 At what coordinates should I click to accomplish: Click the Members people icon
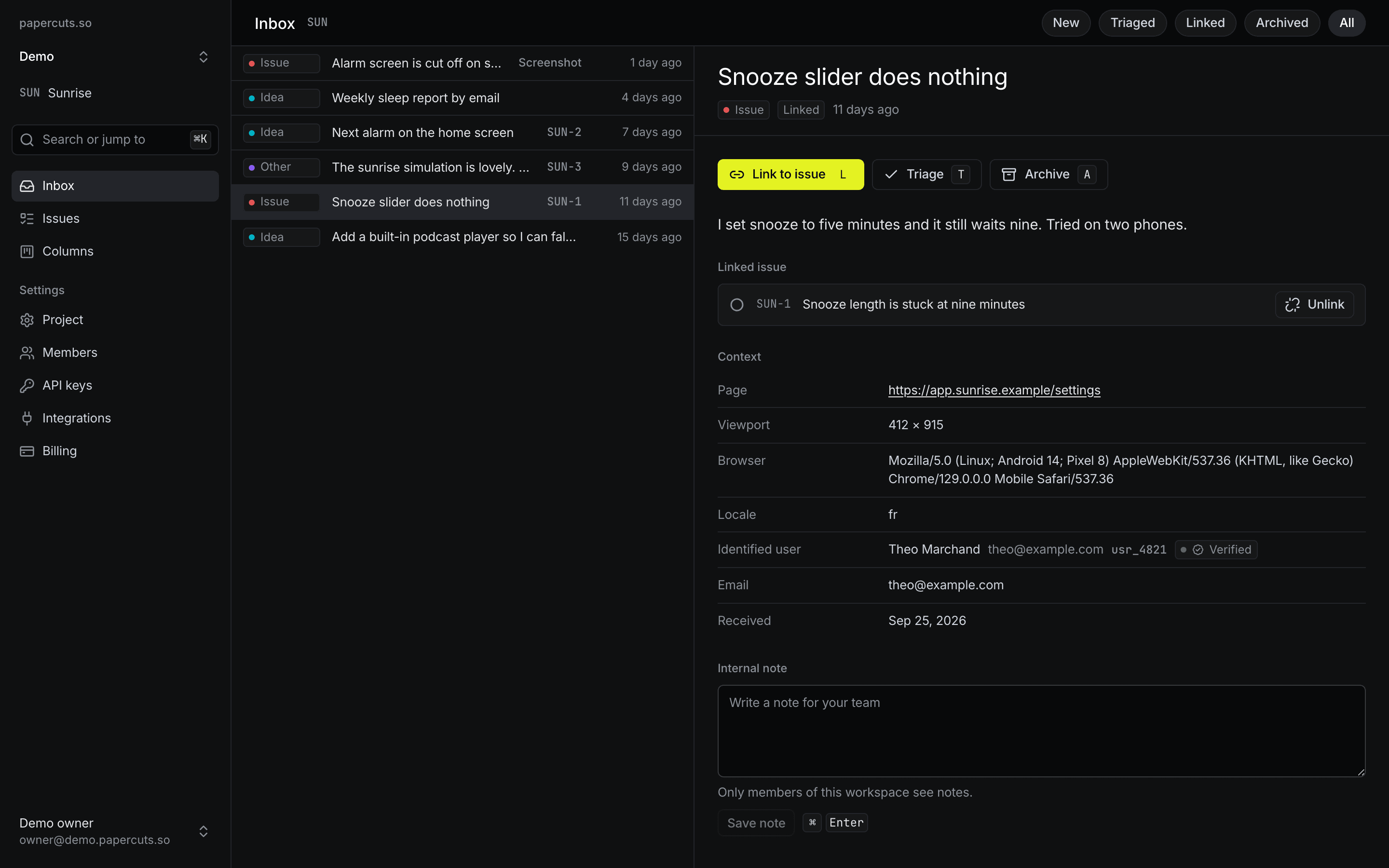click(x=27, y=353)
